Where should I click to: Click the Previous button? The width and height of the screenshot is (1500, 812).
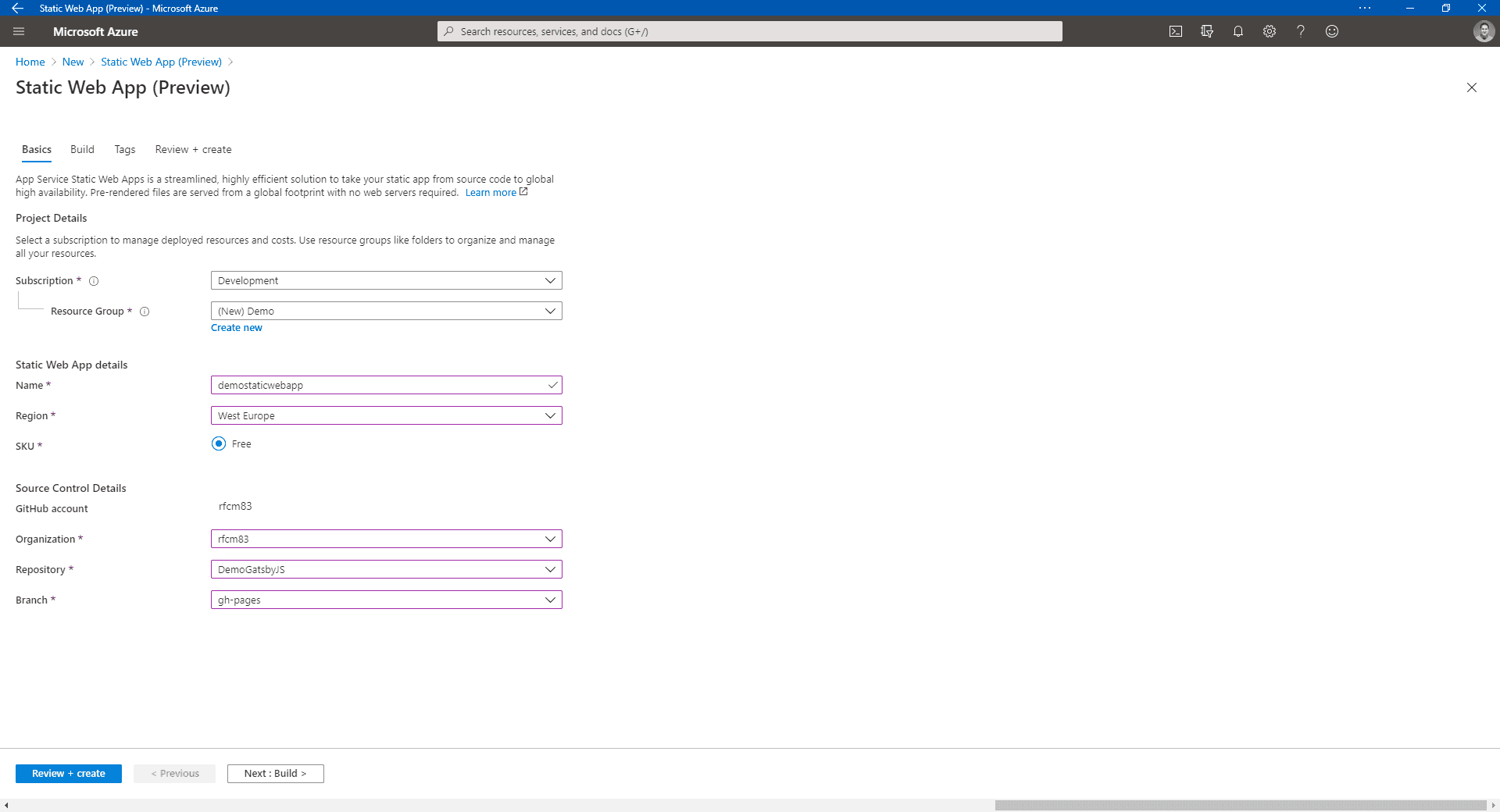tap(174, 774)
